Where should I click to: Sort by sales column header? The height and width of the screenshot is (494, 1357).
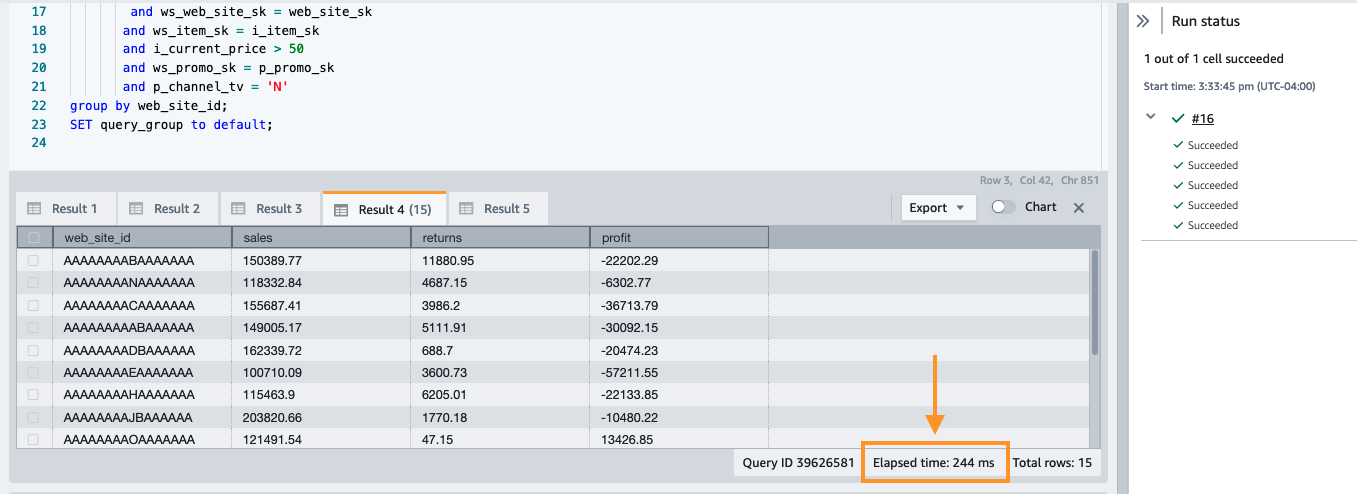click(321, 237)
